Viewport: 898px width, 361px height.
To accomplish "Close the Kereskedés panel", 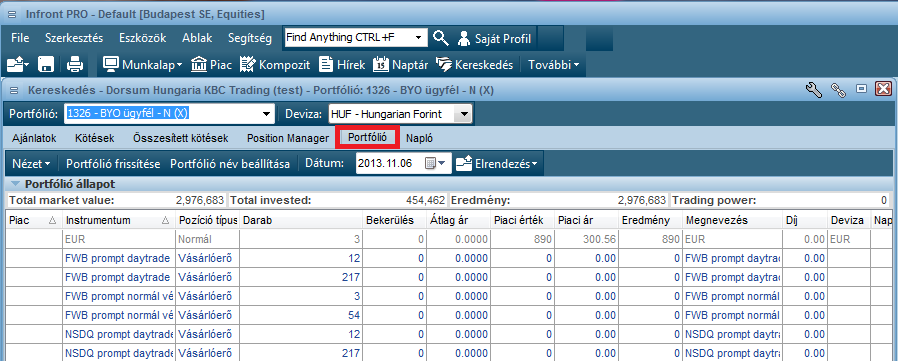I will point(884,89).
